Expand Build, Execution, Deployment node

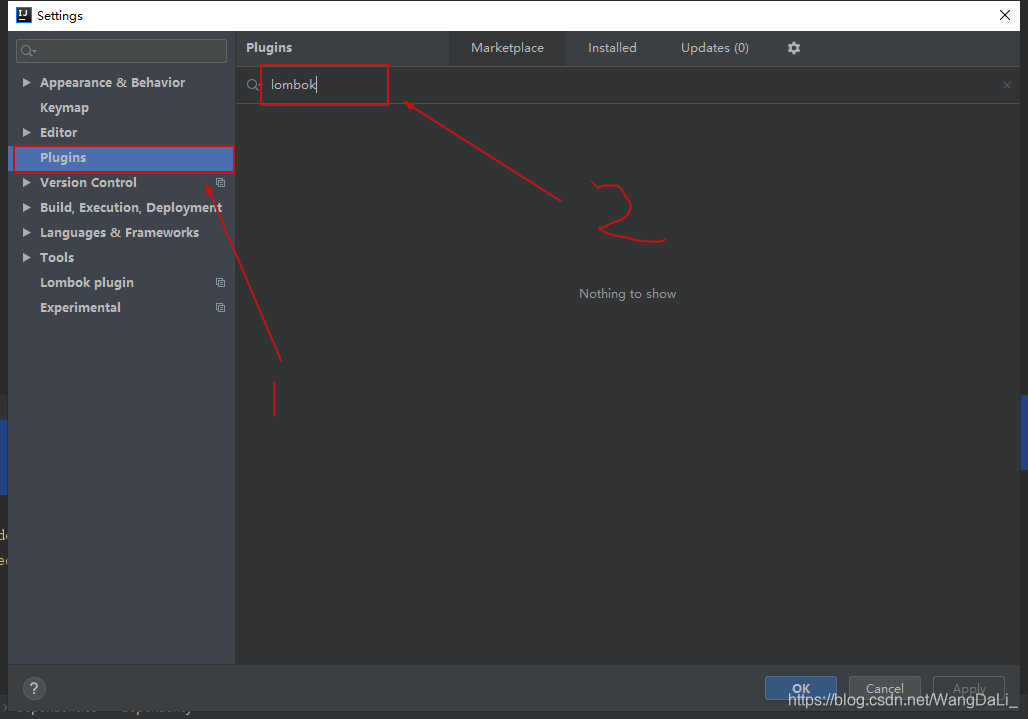26,207
